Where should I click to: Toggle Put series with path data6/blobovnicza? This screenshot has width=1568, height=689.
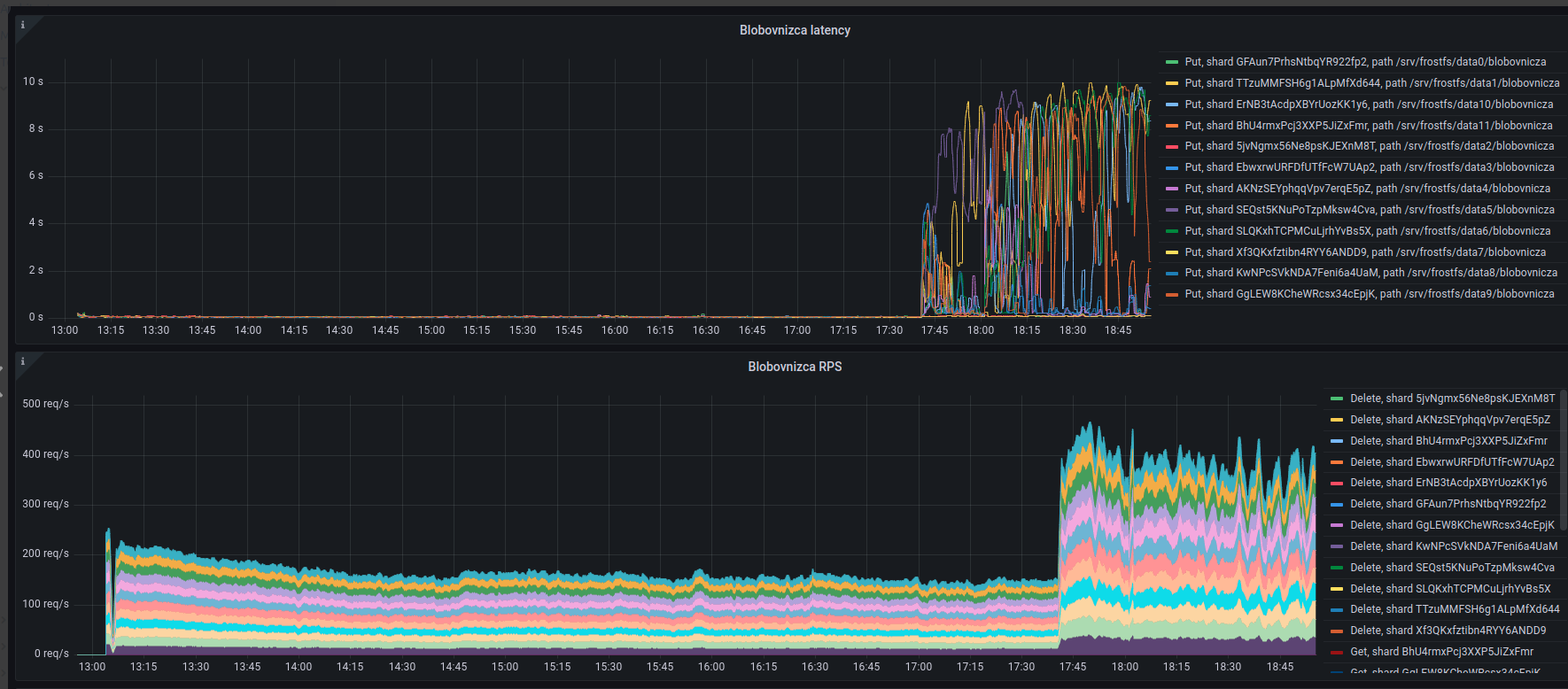coord(1368,231)
